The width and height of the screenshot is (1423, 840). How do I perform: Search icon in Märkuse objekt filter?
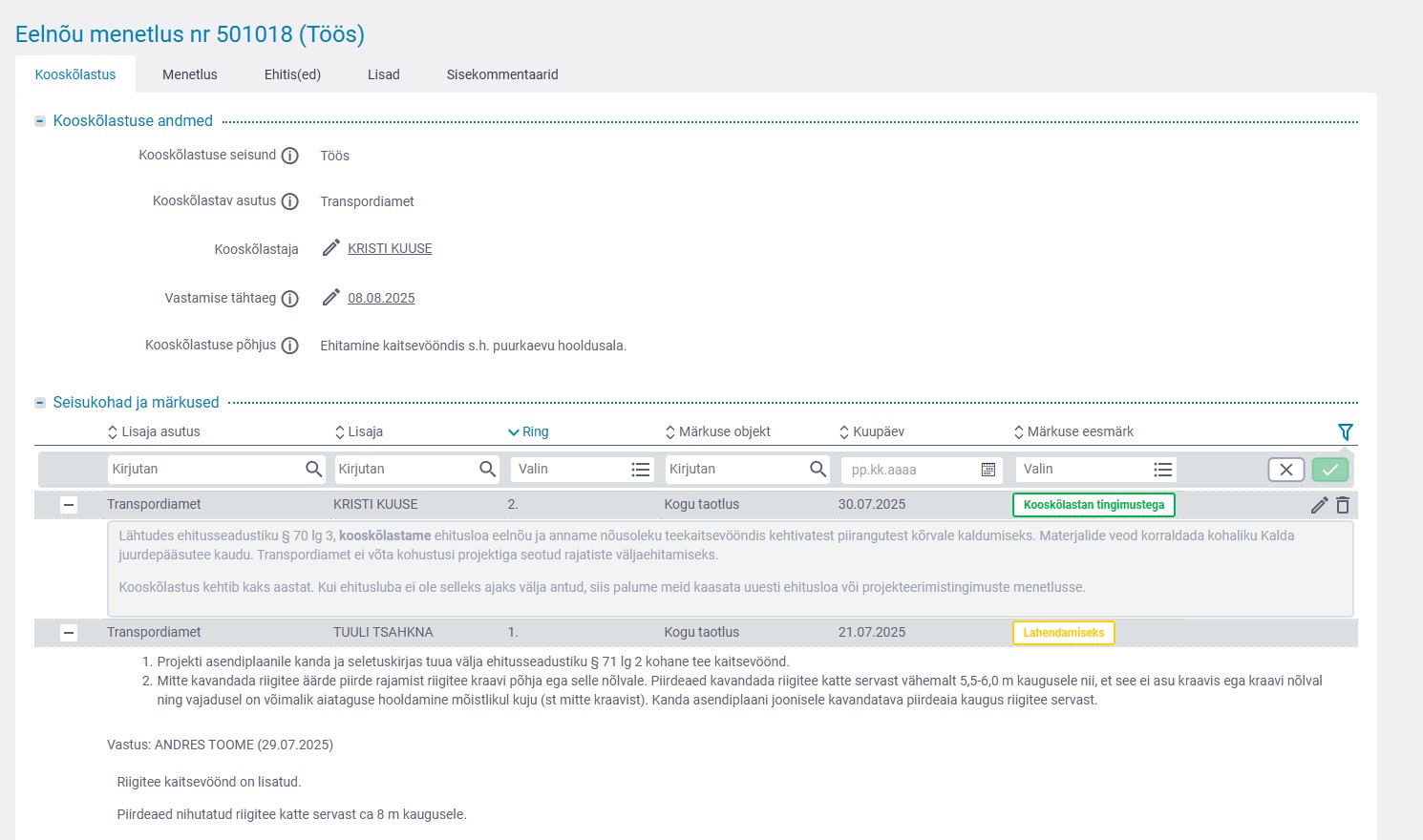tap(818, 469)
